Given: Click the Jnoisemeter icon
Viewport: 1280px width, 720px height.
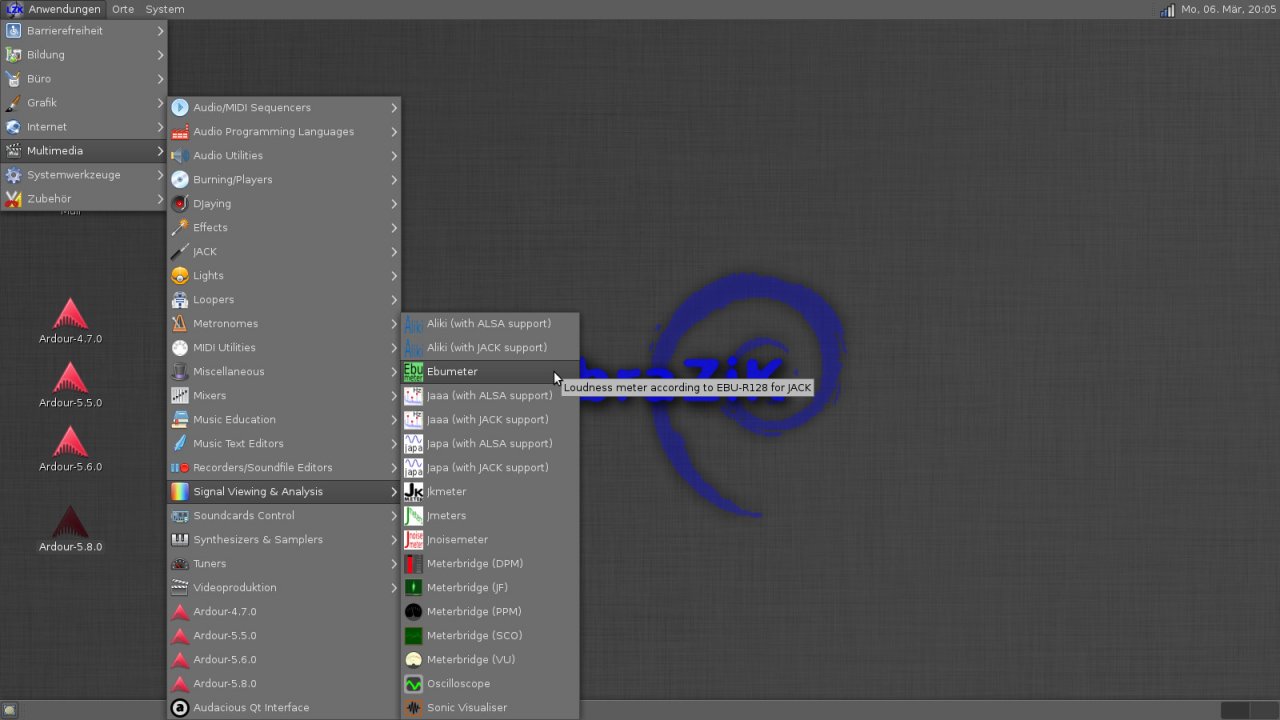Looking at the screenshot, I should [x=413, y=540].
